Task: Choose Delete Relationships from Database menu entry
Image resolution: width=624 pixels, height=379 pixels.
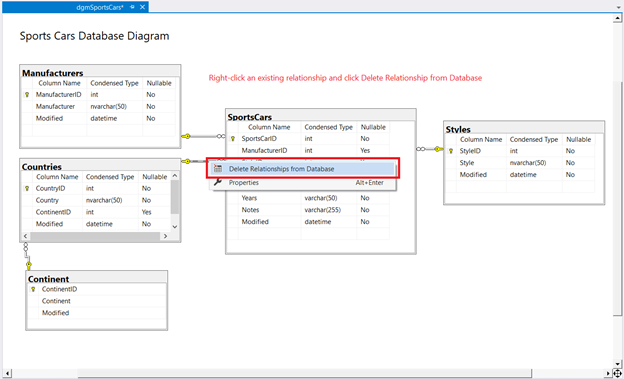Action: point(303,169)
